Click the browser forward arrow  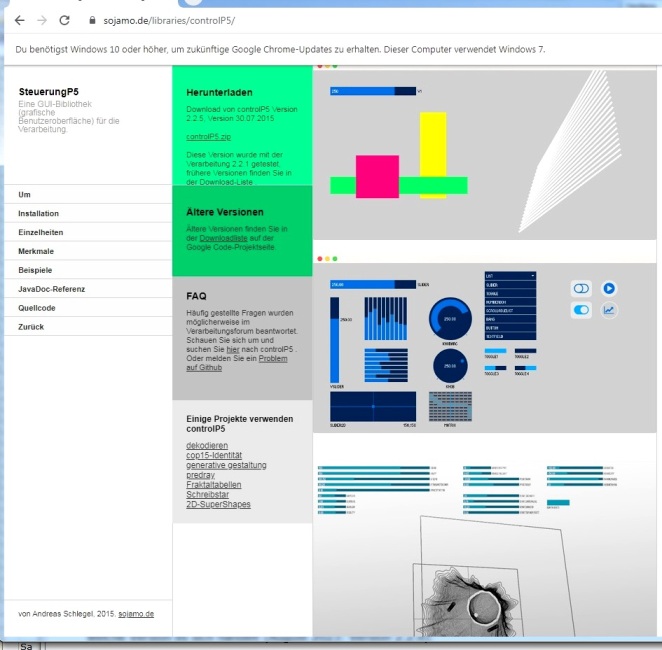coord(42,20)
